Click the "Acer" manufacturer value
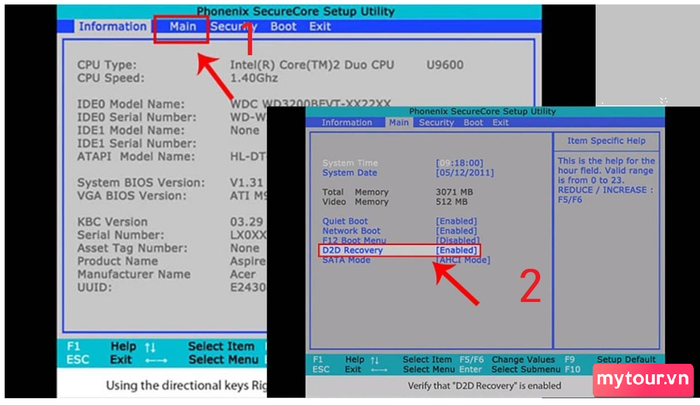700x405 pixels. pos(243,274)
